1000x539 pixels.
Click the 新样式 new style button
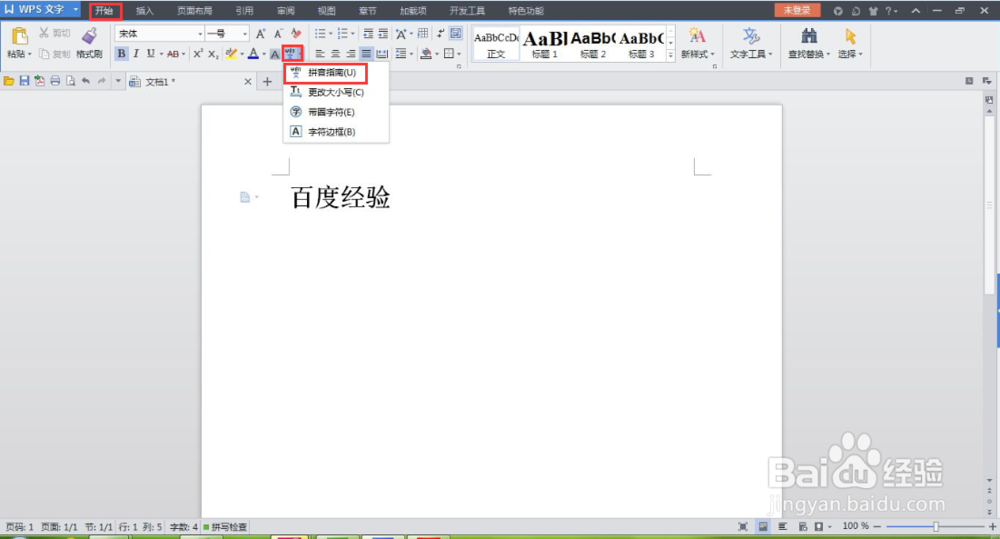[697, 43]
